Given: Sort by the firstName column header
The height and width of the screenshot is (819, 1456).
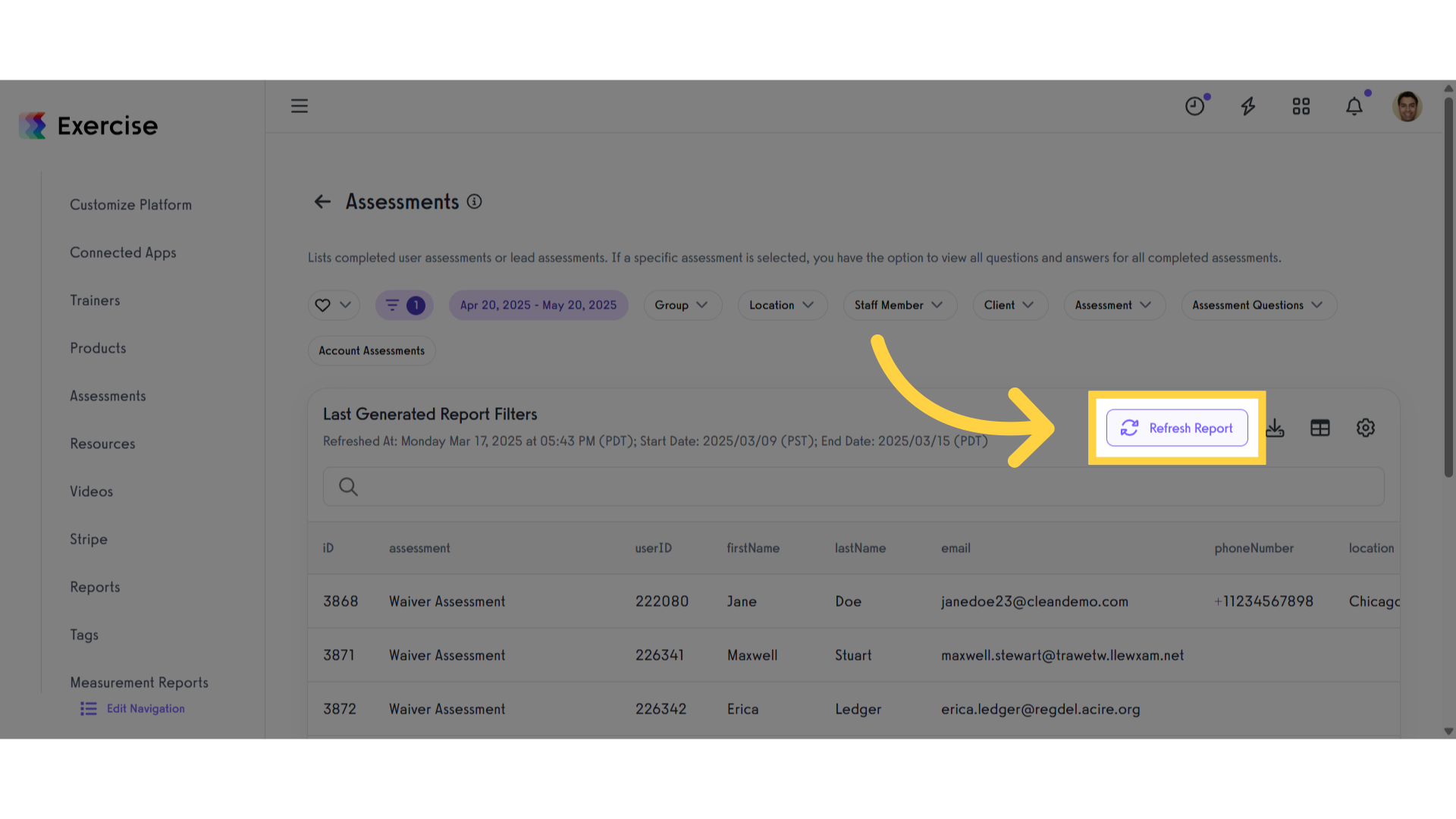Looking at the screenshot, I should pos(753,548).
